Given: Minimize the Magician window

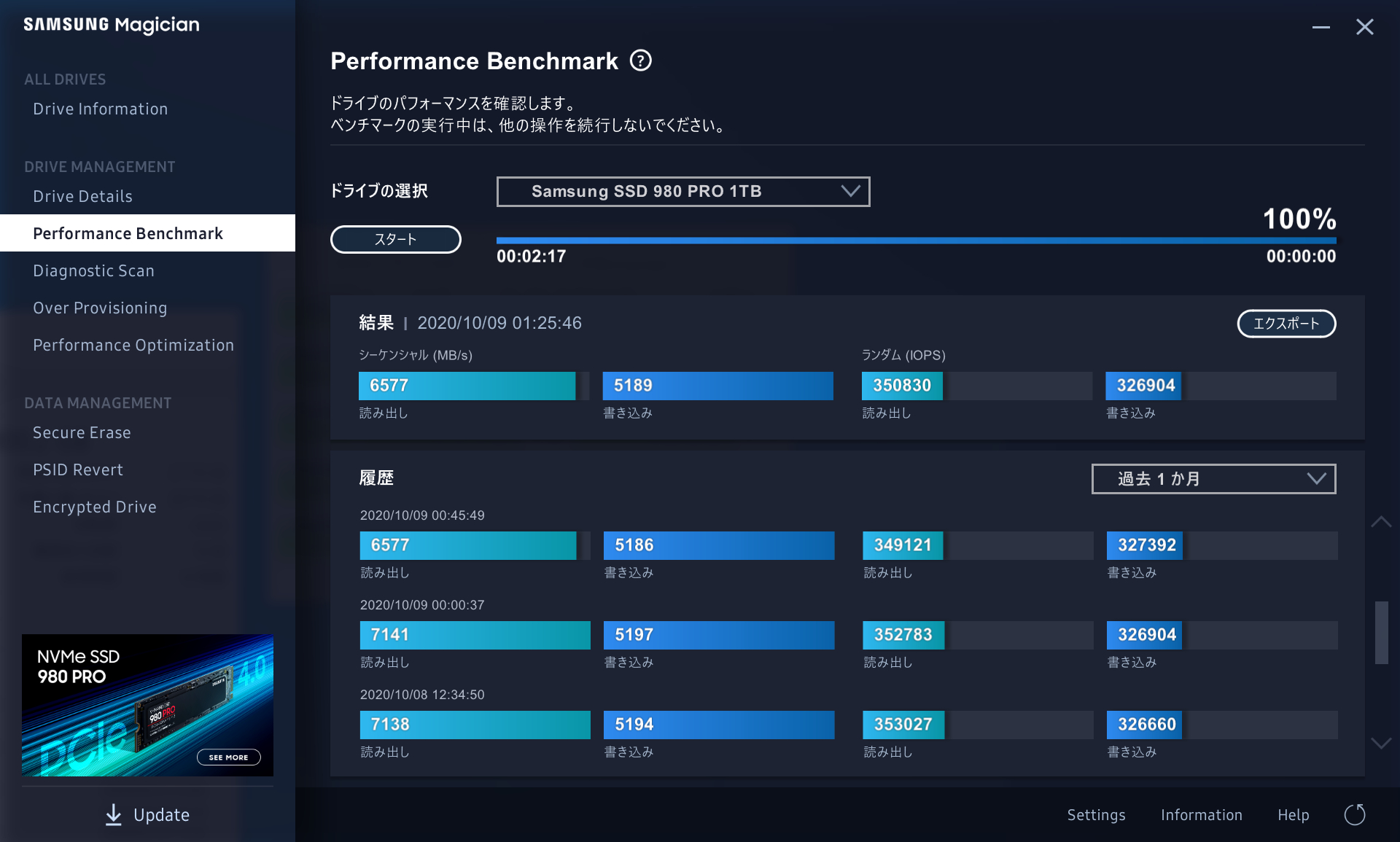Looking at the screenshot, I should (1321, 27).
